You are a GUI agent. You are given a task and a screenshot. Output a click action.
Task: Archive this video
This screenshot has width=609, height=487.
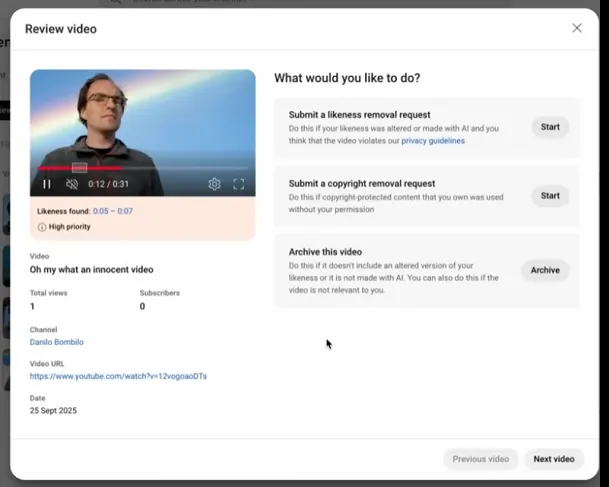tap(545, 270)
